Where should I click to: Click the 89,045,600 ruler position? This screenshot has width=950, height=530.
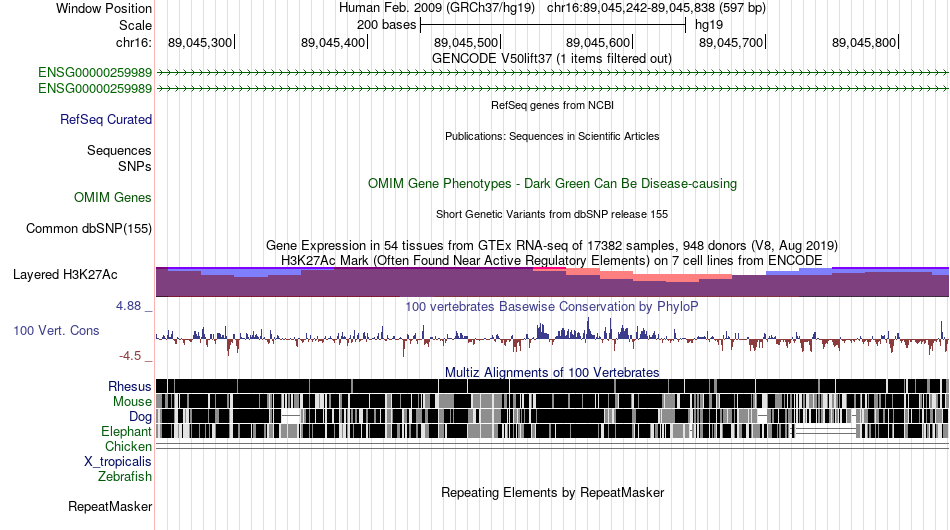(x=599, y=42)
